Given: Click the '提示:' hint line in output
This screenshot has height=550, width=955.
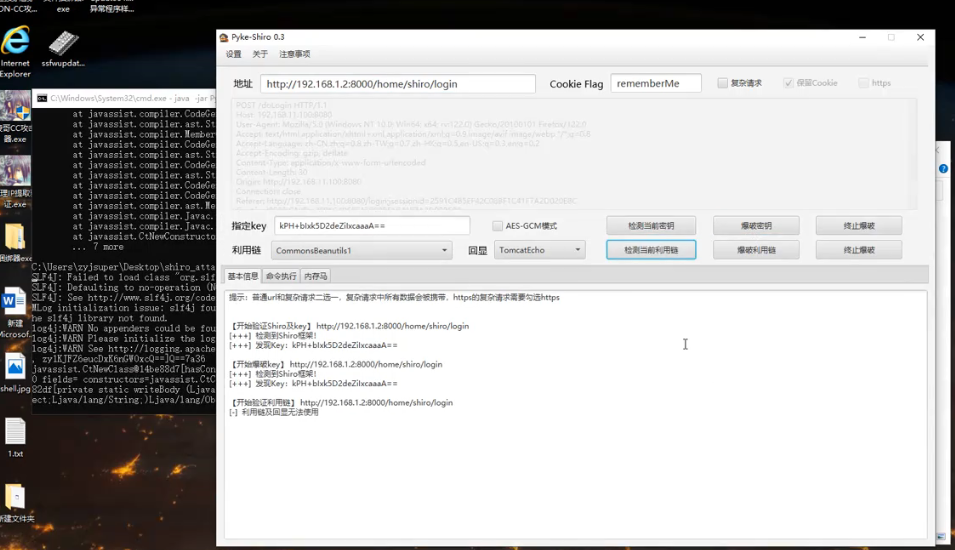Looking at the screenshot, I should (394, 297).
